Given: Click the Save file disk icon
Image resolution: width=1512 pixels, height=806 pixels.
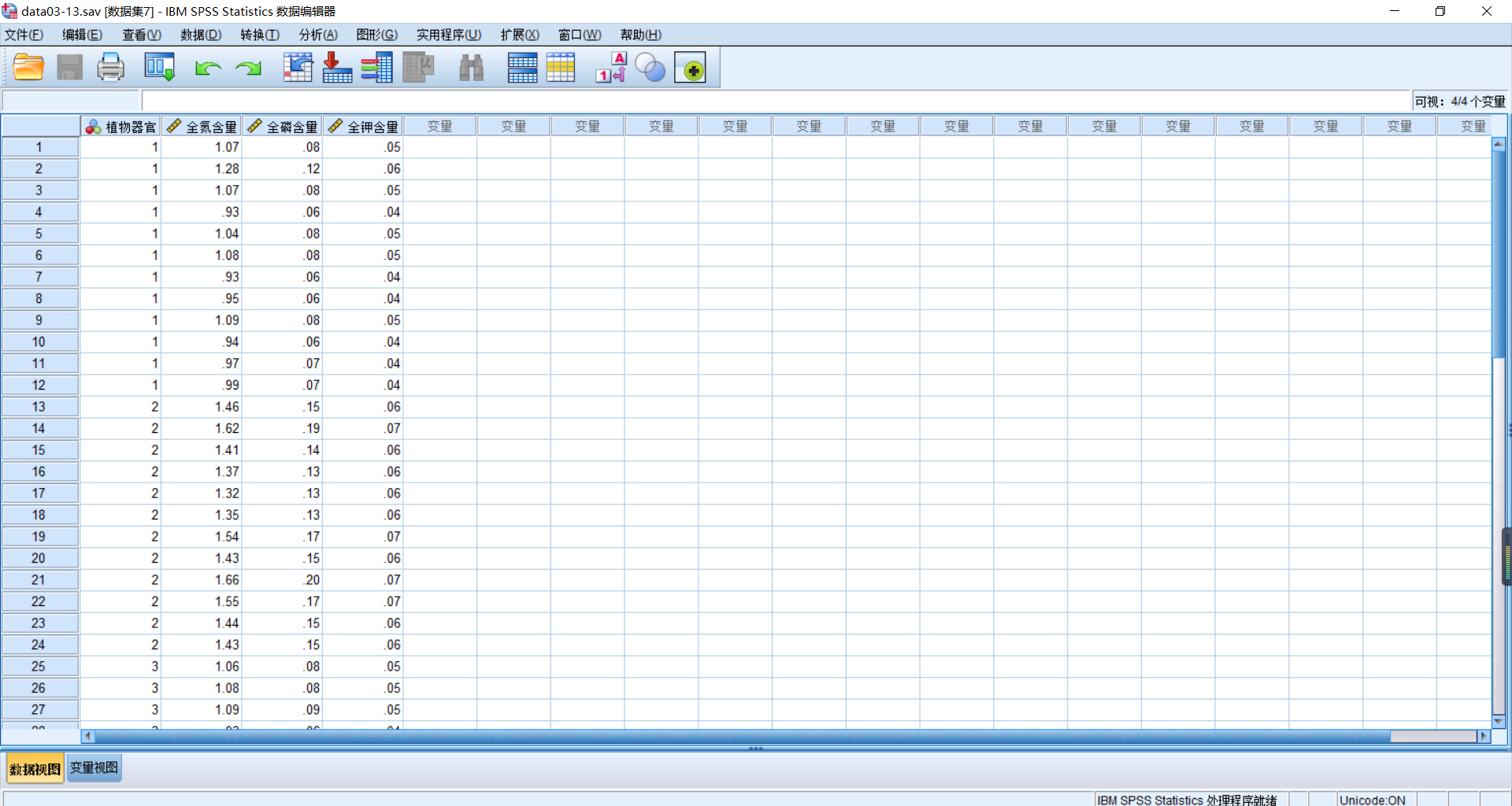Looking at the screenshot, I should coord(69,68).
